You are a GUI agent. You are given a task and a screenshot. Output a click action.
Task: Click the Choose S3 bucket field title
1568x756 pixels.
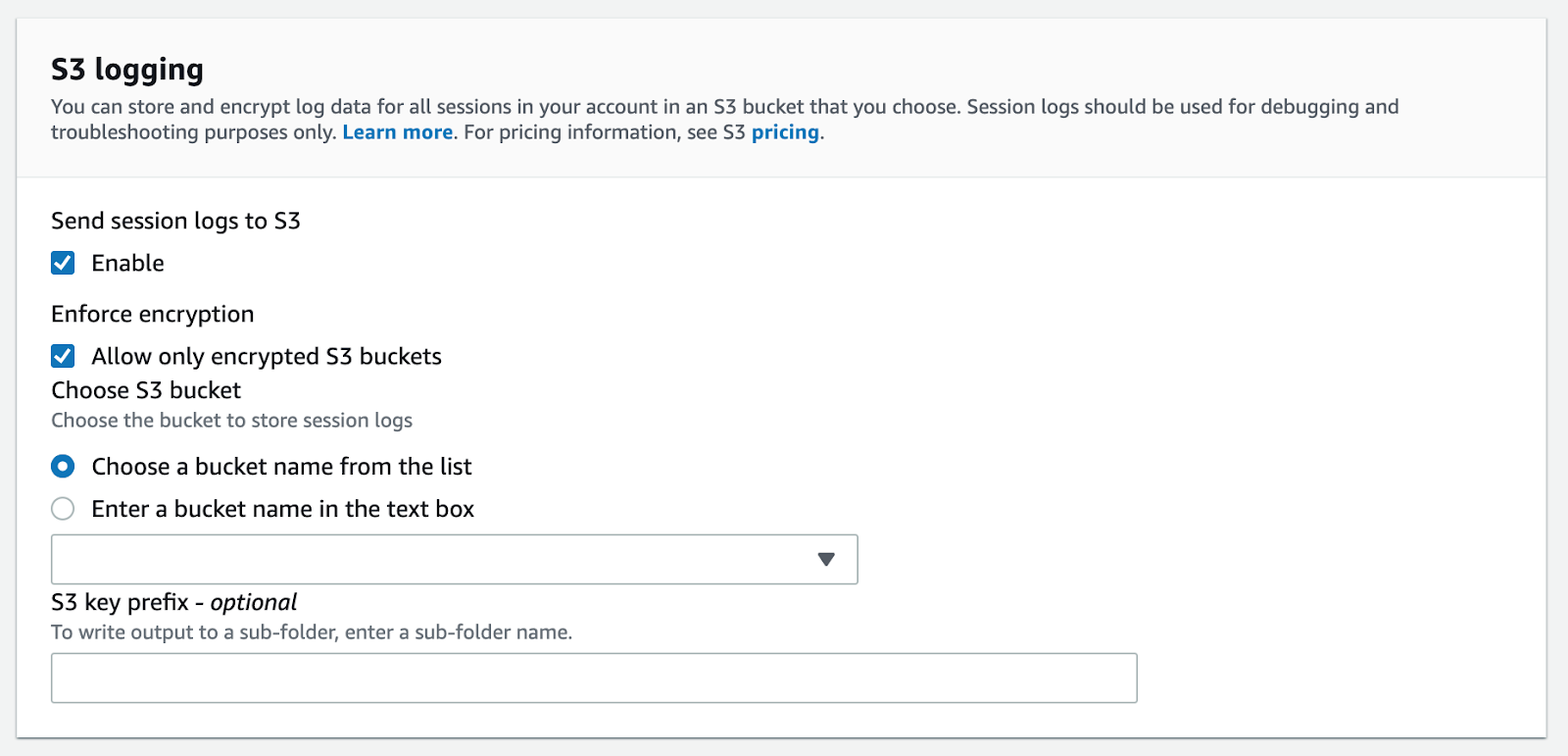146,390
